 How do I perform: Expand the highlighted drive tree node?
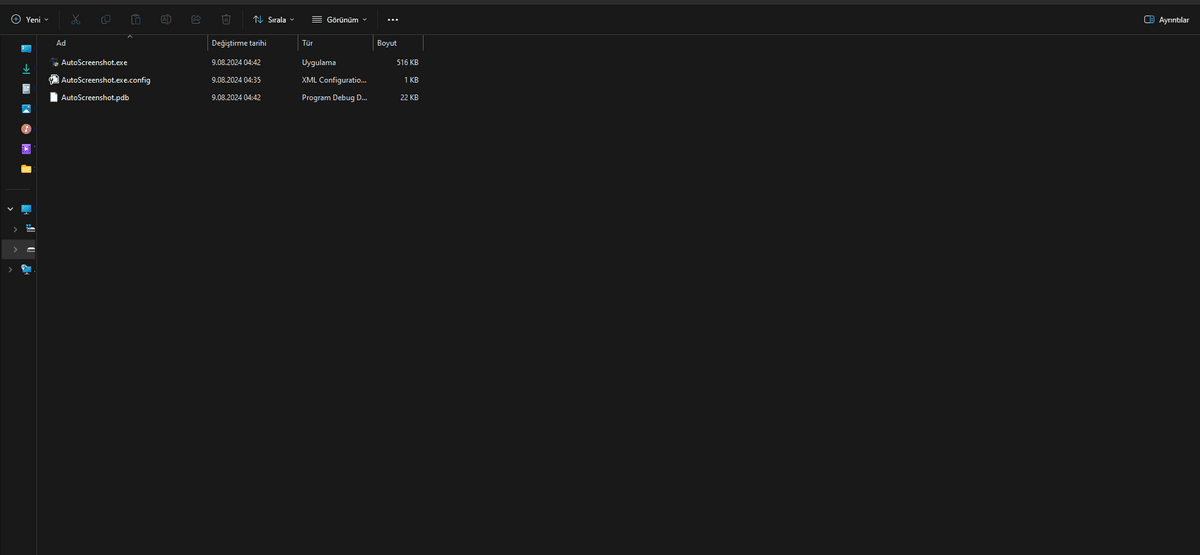[15, 249]
